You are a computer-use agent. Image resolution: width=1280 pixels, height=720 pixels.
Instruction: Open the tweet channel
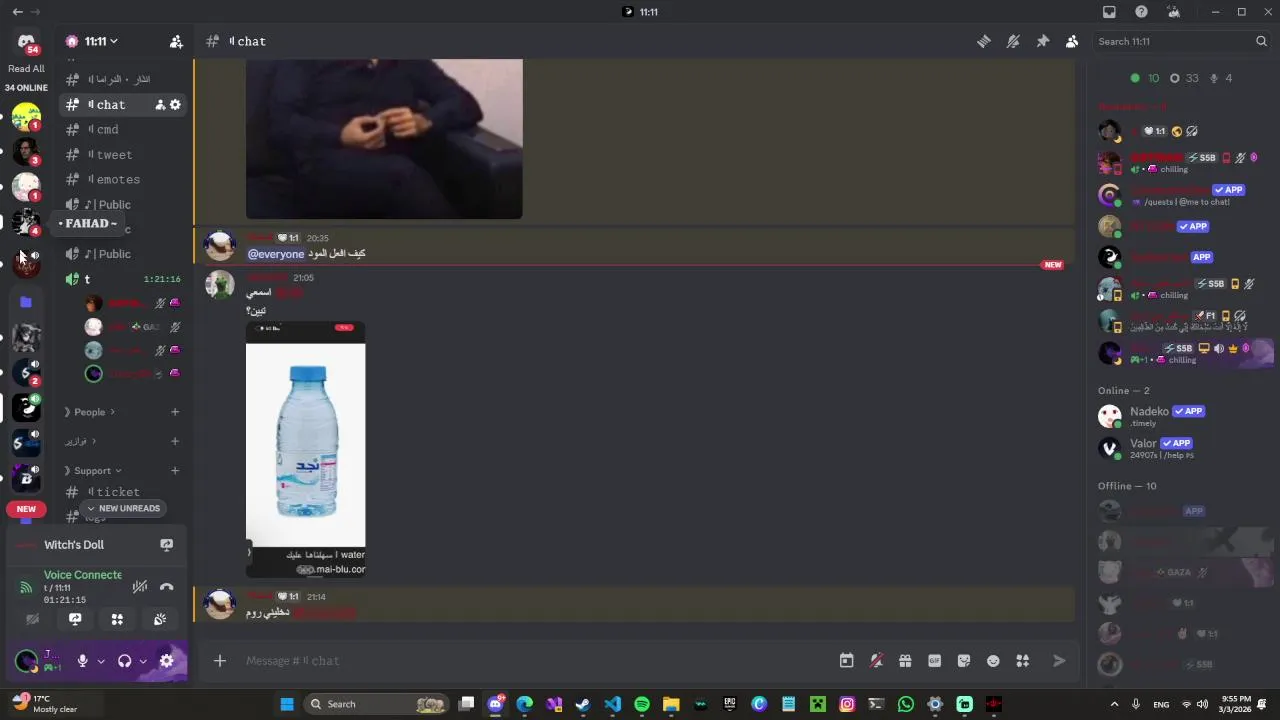113,155
